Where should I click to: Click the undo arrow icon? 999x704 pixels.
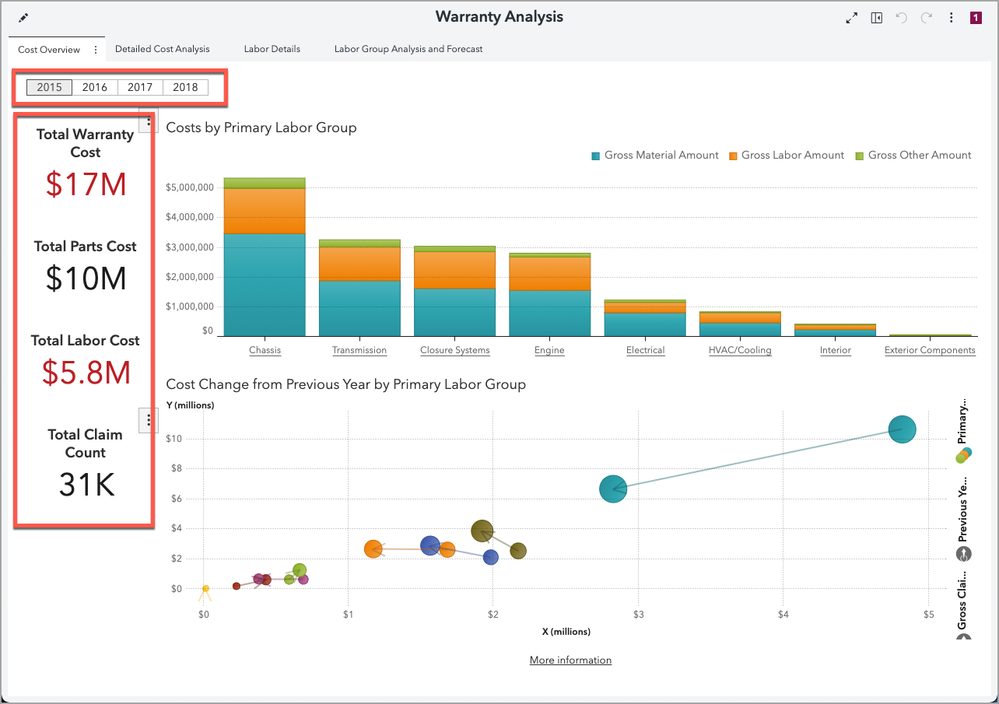[x=902, y=18]
